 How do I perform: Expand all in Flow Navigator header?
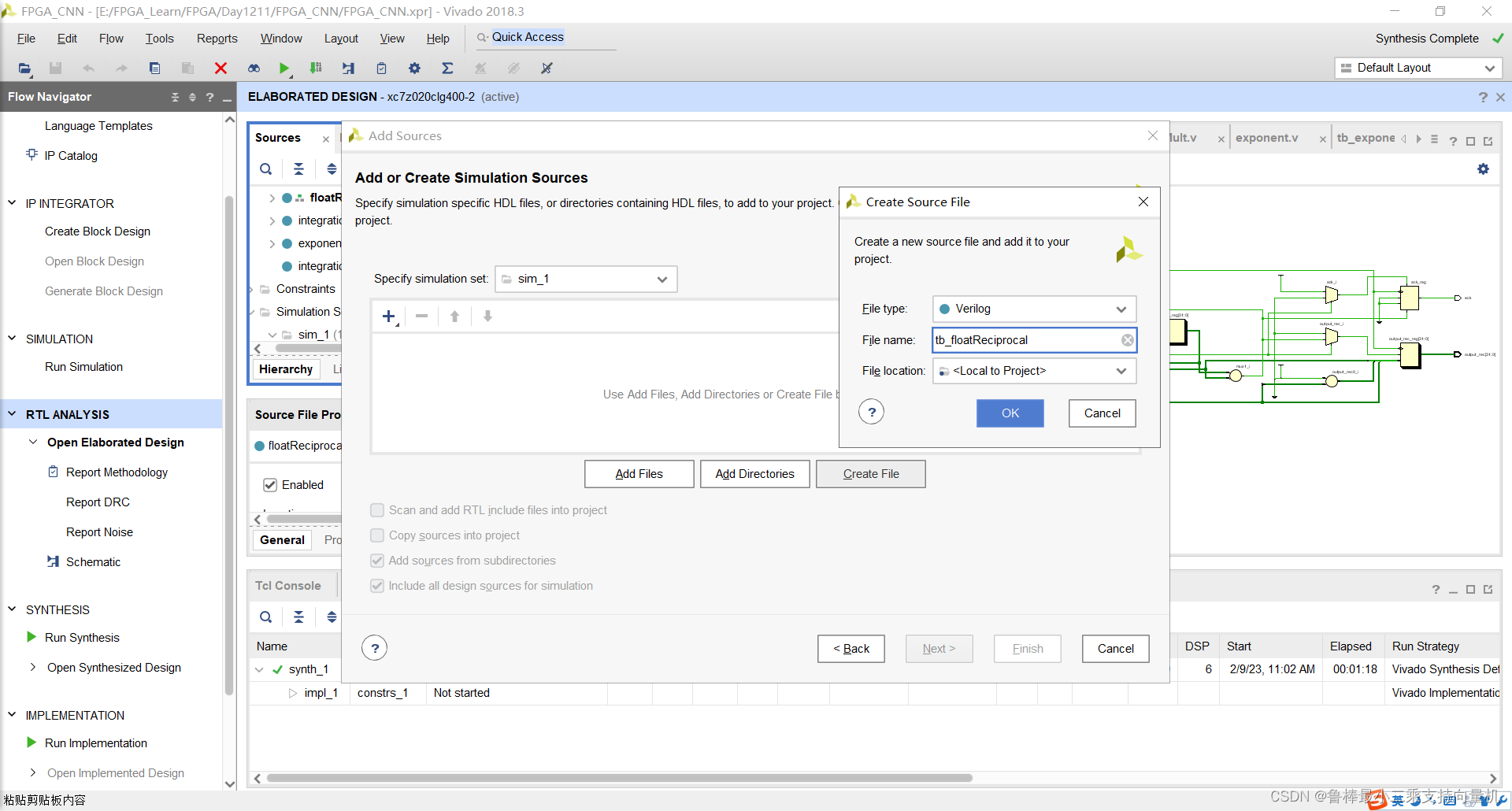pyautogui.click(x=192, y=97)
